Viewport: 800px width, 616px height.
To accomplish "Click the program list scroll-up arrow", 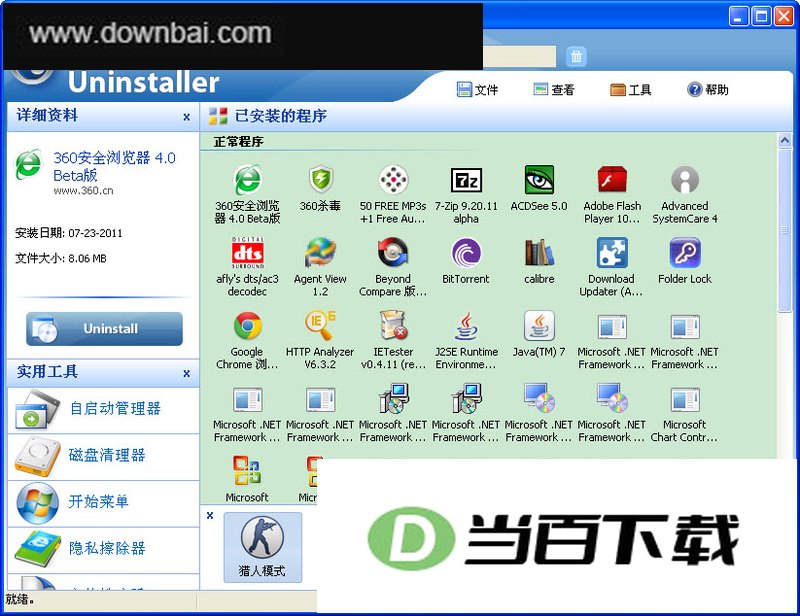I will [x=785, y=140].
